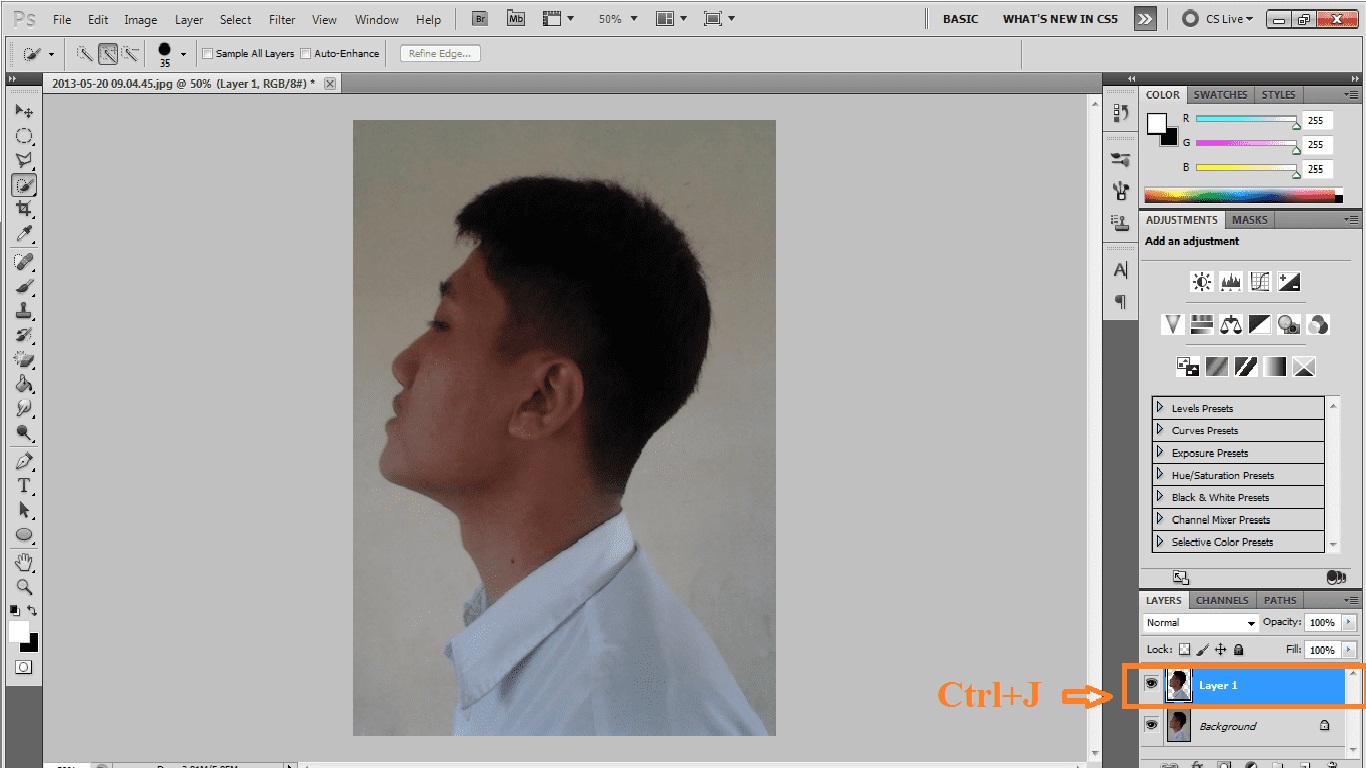The image size is (1366, 768).
Task: Select the Eyedropper tool
Action: (24, 234)
